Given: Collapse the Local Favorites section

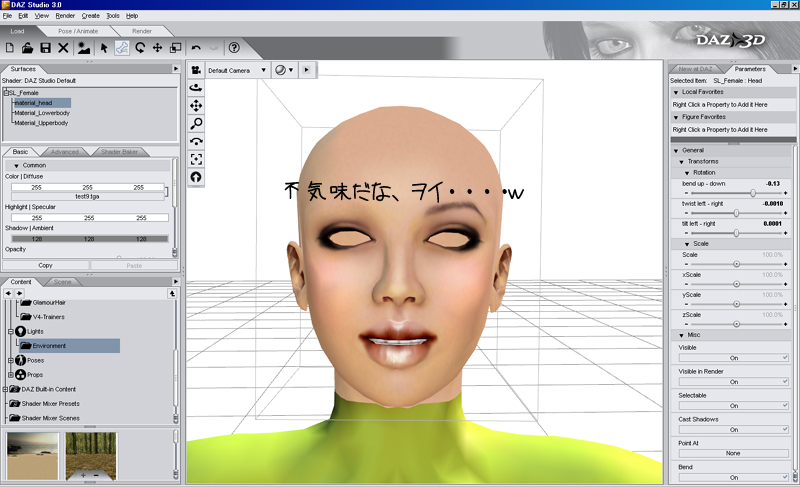Looking at the screenshot, I should [676, 92].
